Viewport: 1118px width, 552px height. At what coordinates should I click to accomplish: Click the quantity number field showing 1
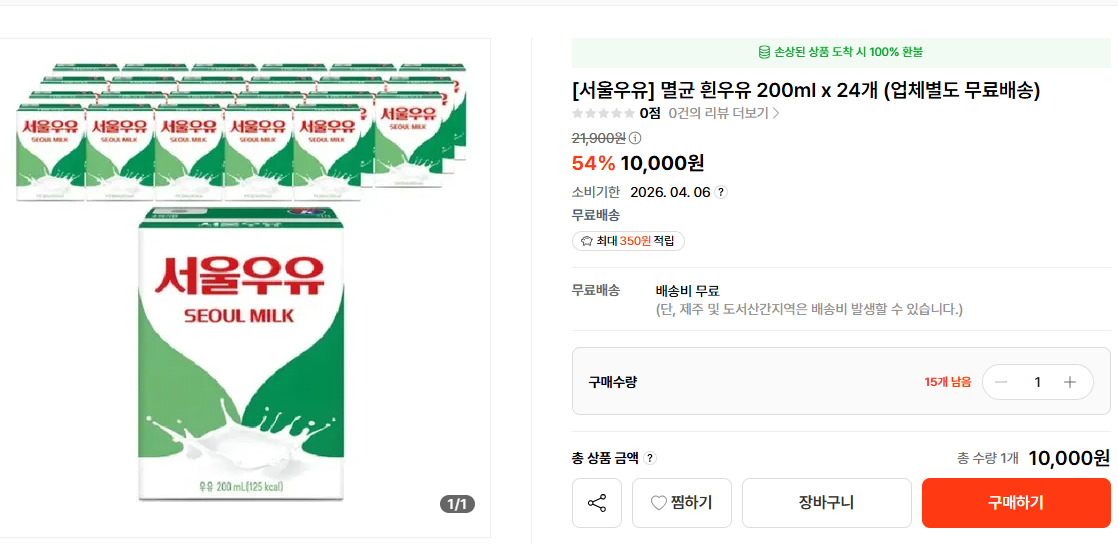[1037, 382]
